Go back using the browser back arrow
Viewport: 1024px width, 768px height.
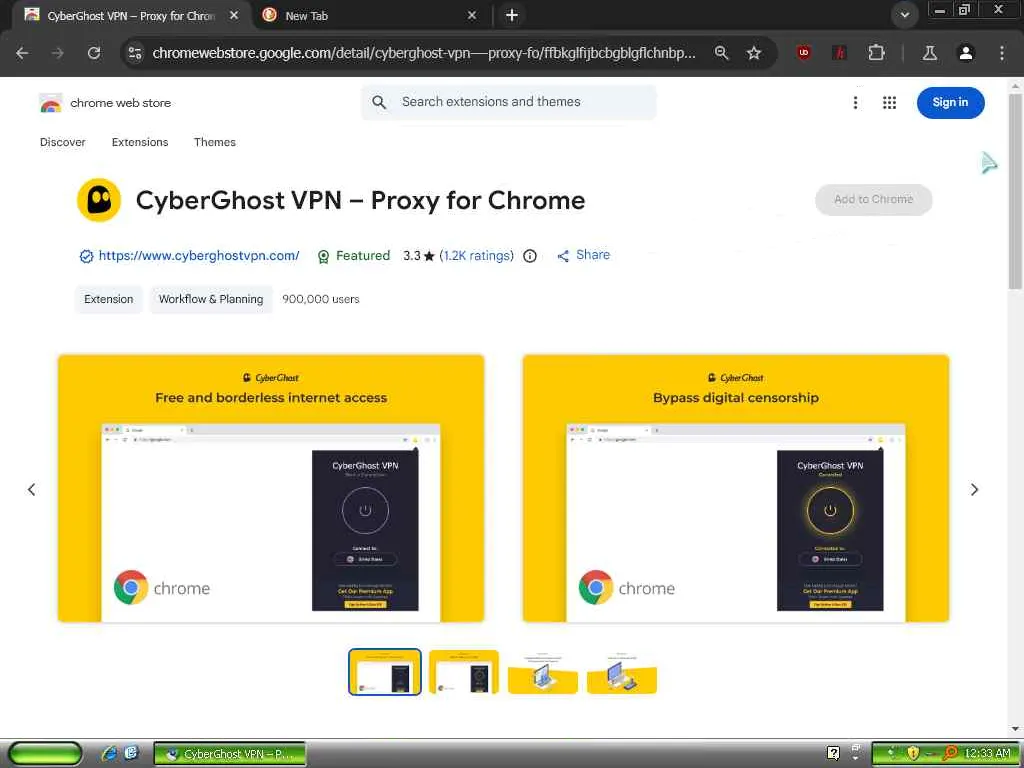pyautogui.click(x=22, y=53)
